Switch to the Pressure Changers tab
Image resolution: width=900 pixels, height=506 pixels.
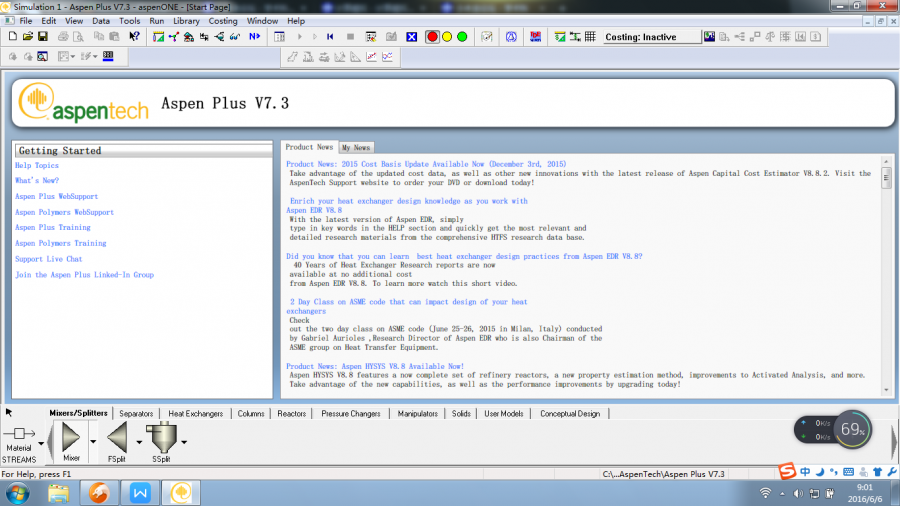pos(351,414)
